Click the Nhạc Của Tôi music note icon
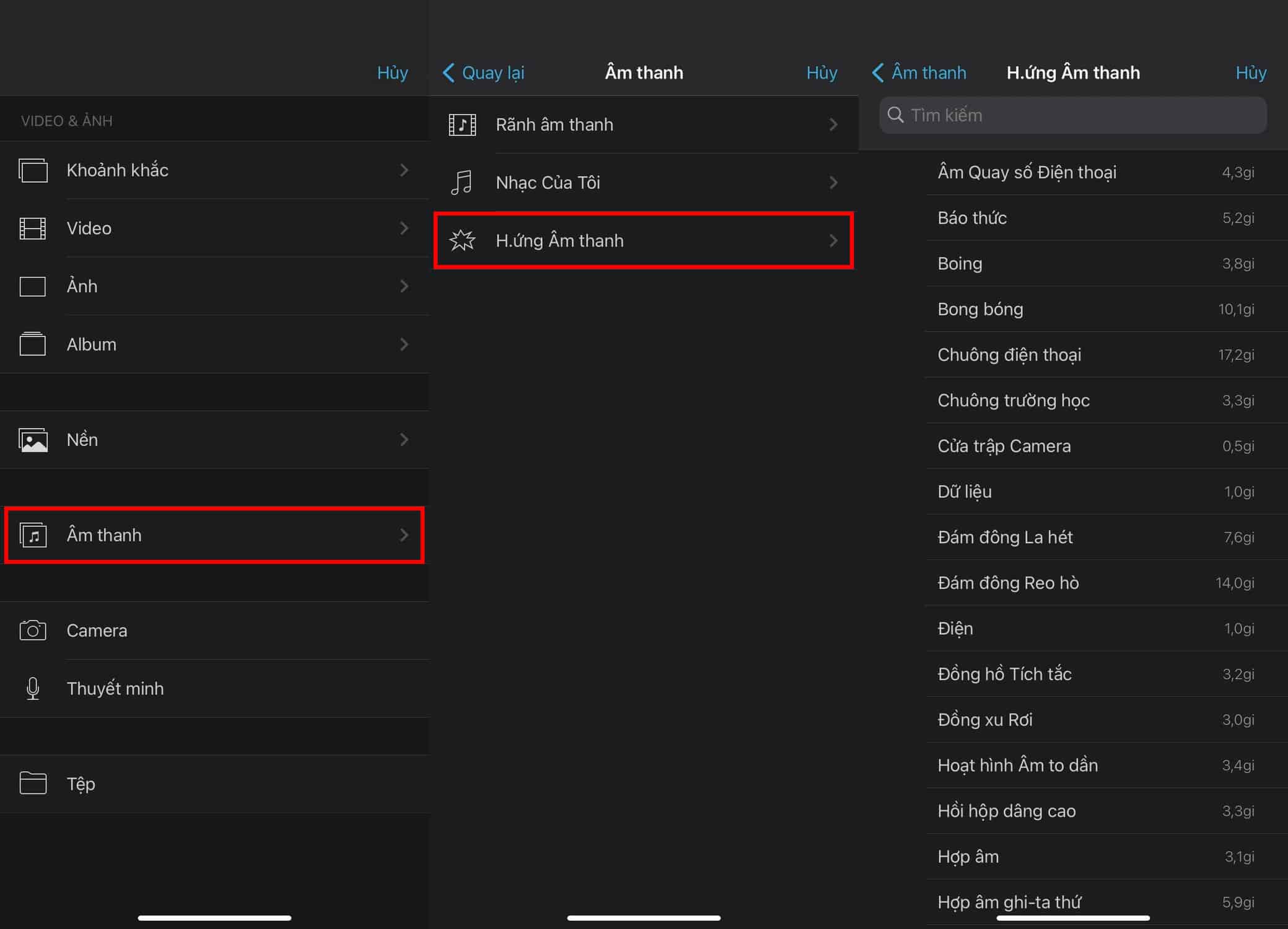This screenshot has height=929, width=1288. point(462,183)
